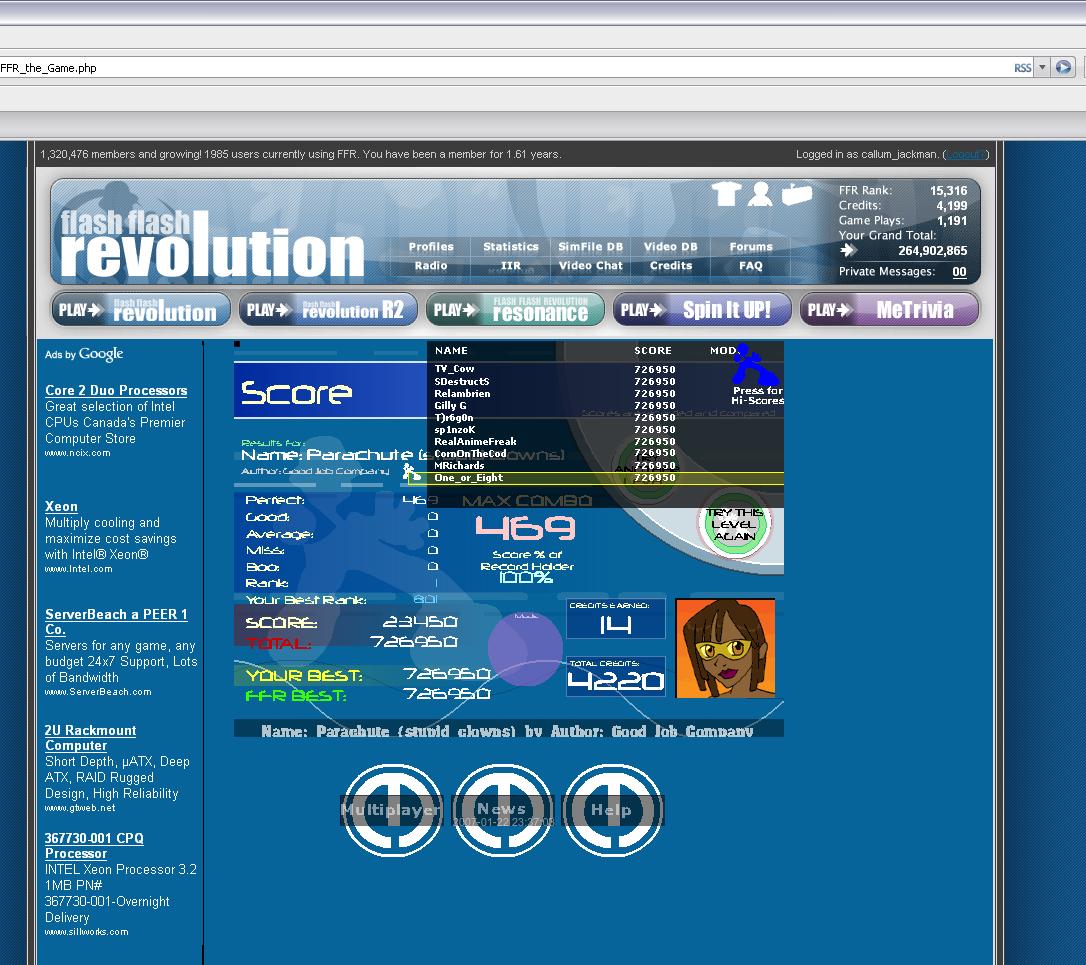Click the RSS feed icon in address bar
Viewport: 1086px width, 965px height.
point(1022,68)
